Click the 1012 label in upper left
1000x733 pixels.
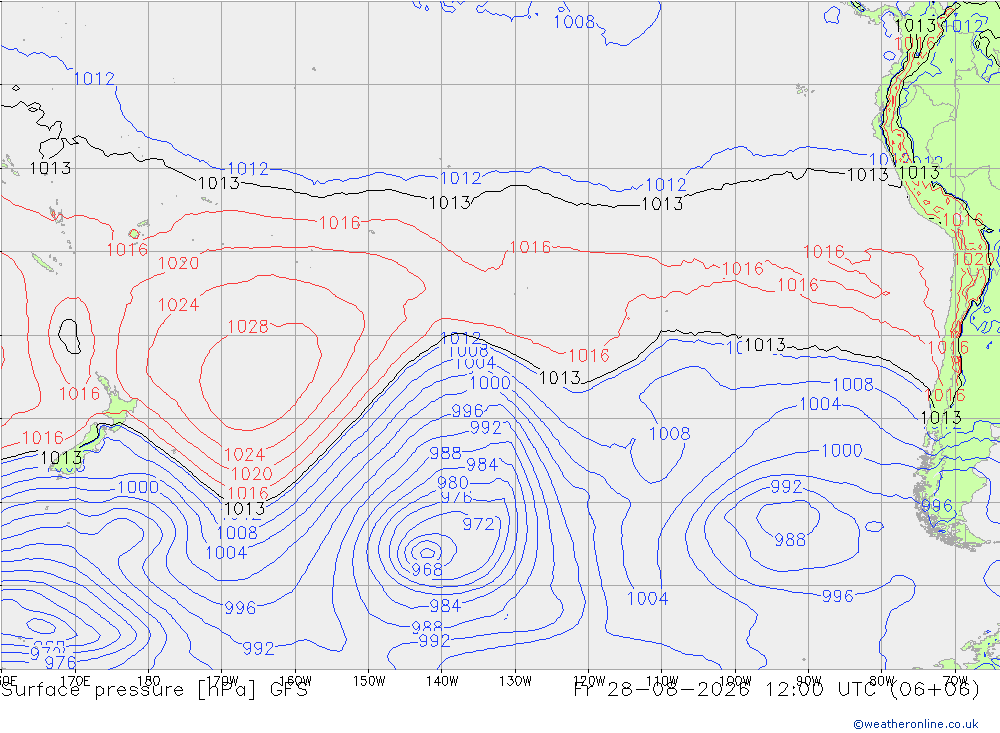[94, 78]
